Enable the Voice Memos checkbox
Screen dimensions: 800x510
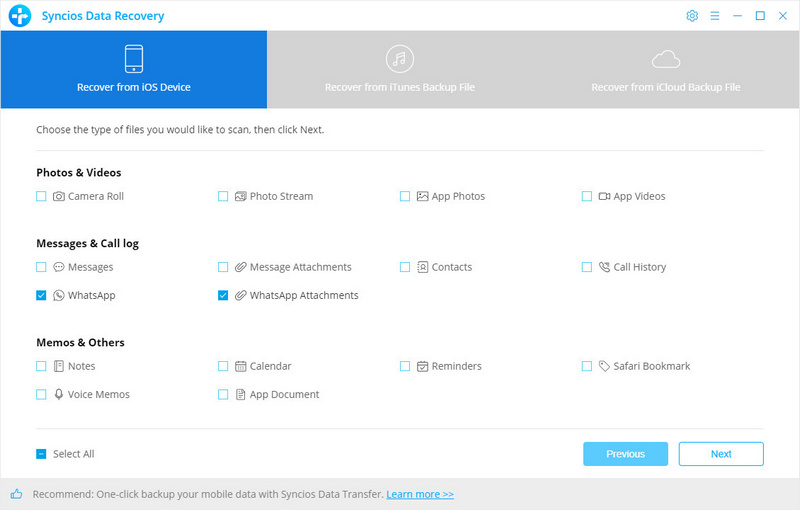pos(41,394)
